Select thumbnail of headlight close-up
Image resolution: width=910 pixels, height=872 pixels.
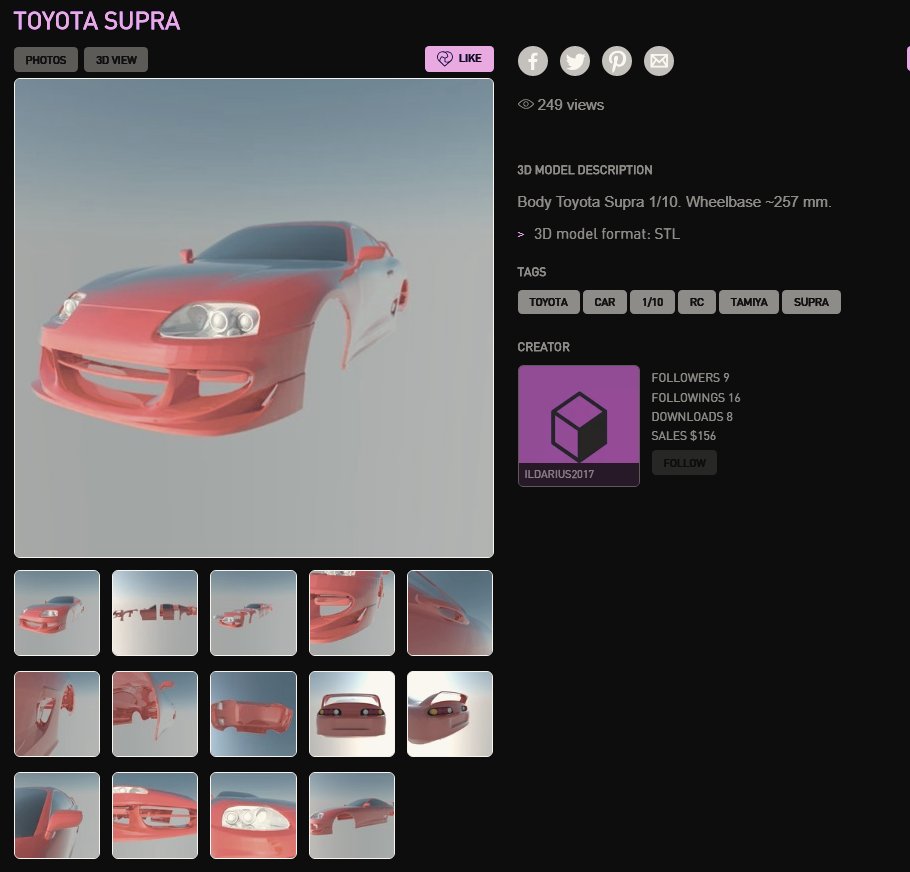point(254,815)
